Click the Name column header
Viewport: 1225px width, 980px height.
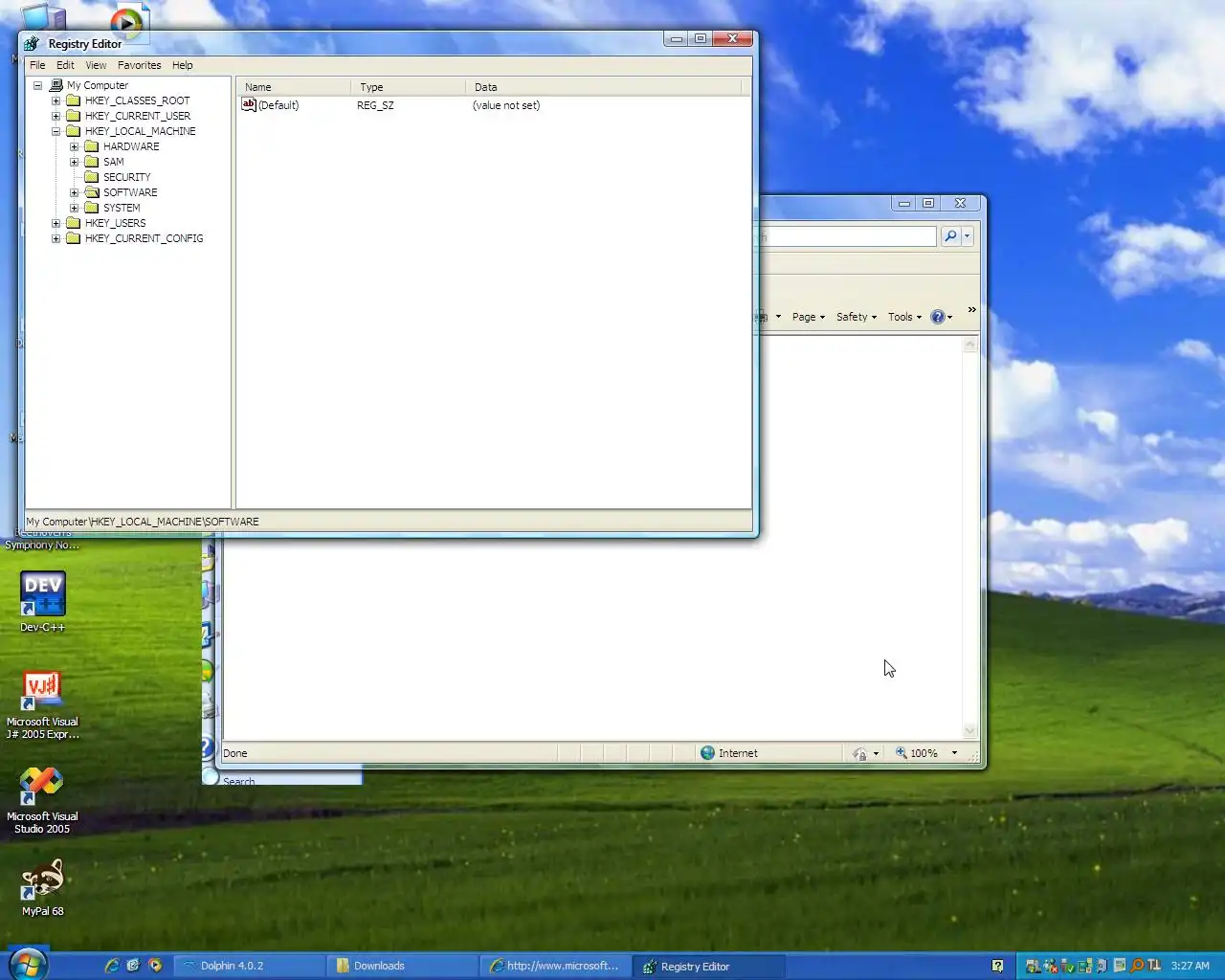(x=294, y=87)
